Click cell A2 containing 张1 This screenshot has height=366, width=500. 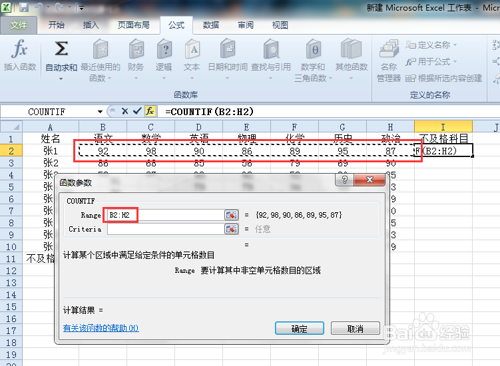click(51, 151)
